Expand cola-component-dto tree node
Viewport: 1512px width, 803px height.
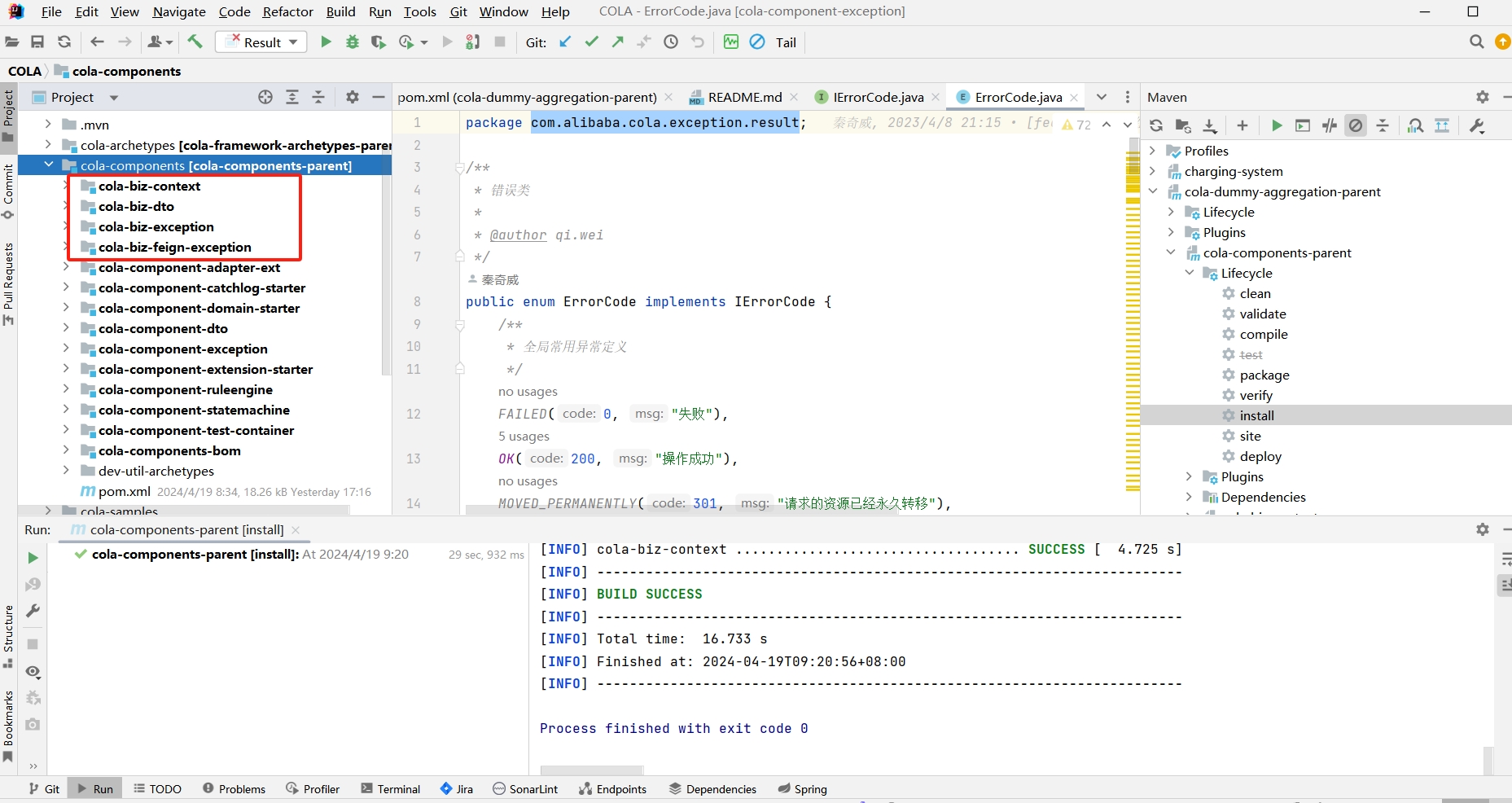point(67,328)
